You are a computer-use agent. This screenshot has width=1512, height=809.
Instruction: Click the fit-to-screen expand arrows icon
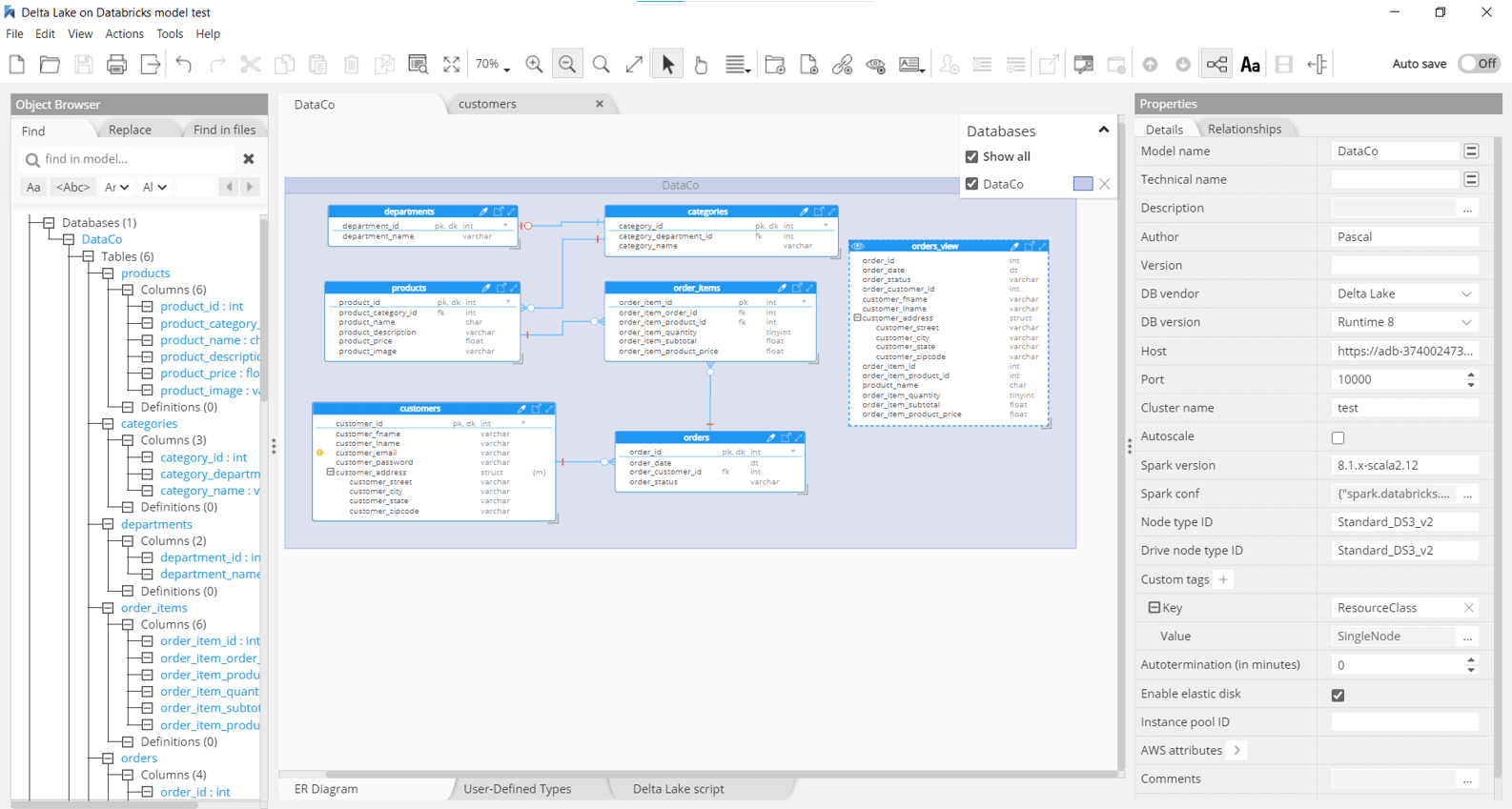point(451,64)
